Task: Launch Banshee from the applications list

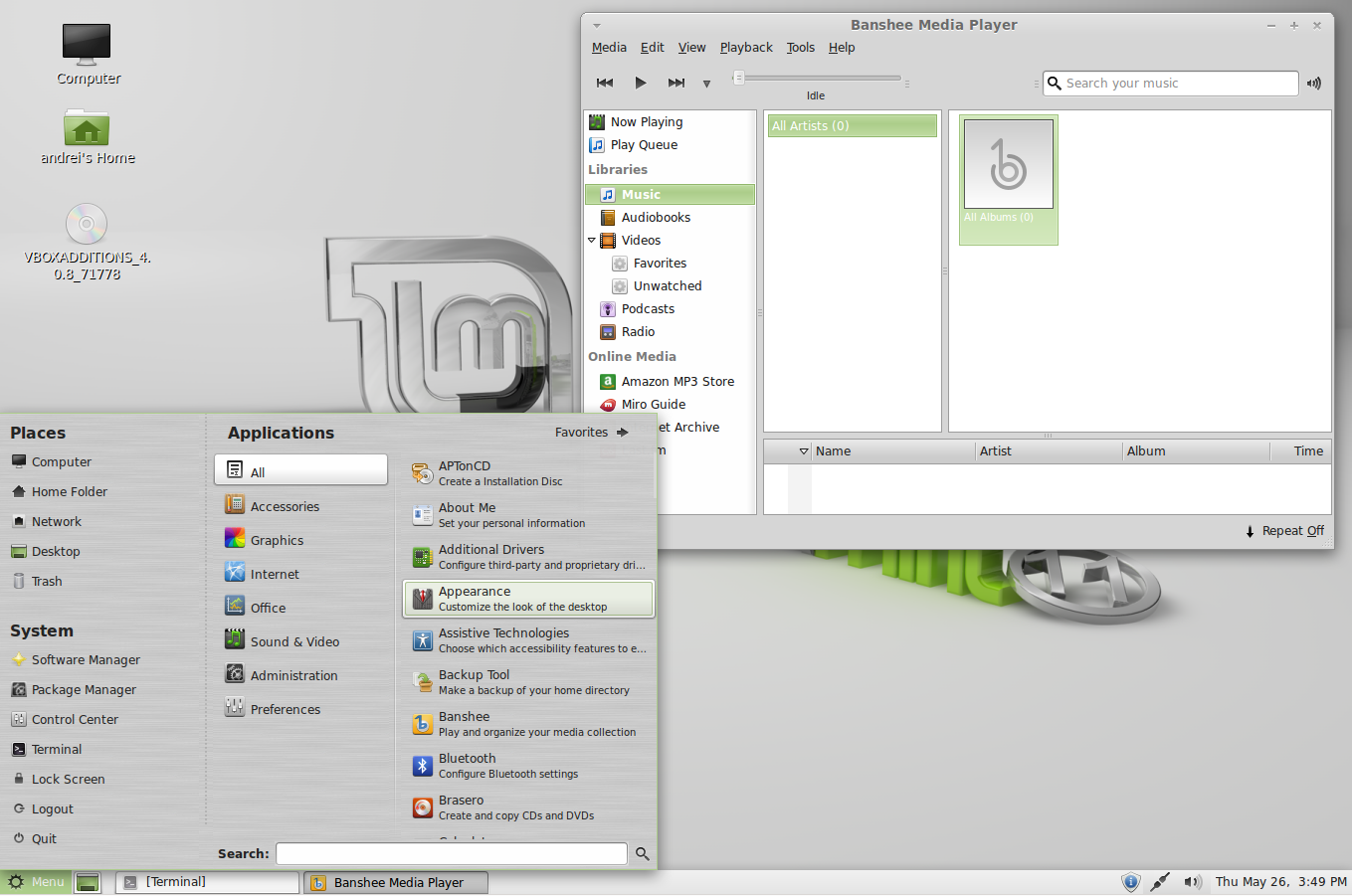Action: coord(528,724)
